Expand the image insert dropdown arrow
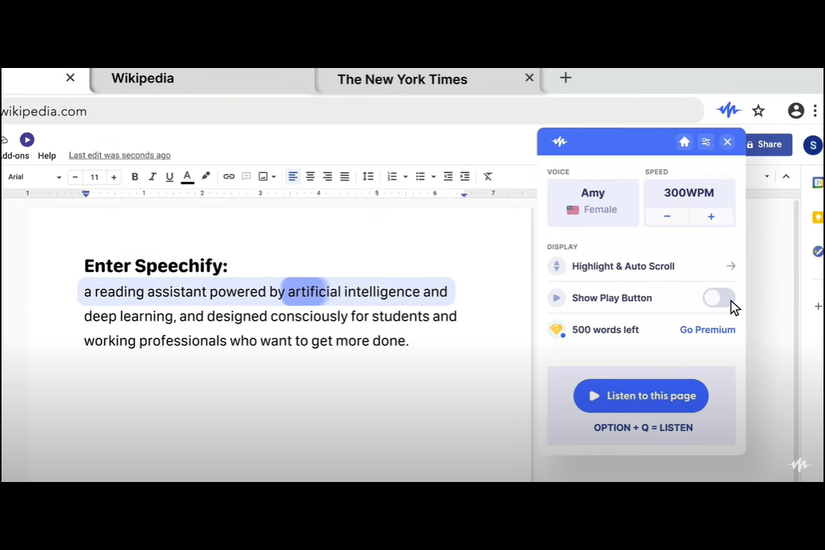Image resolution: width=825 pixels, height=550 pixels. pos(274,177)
